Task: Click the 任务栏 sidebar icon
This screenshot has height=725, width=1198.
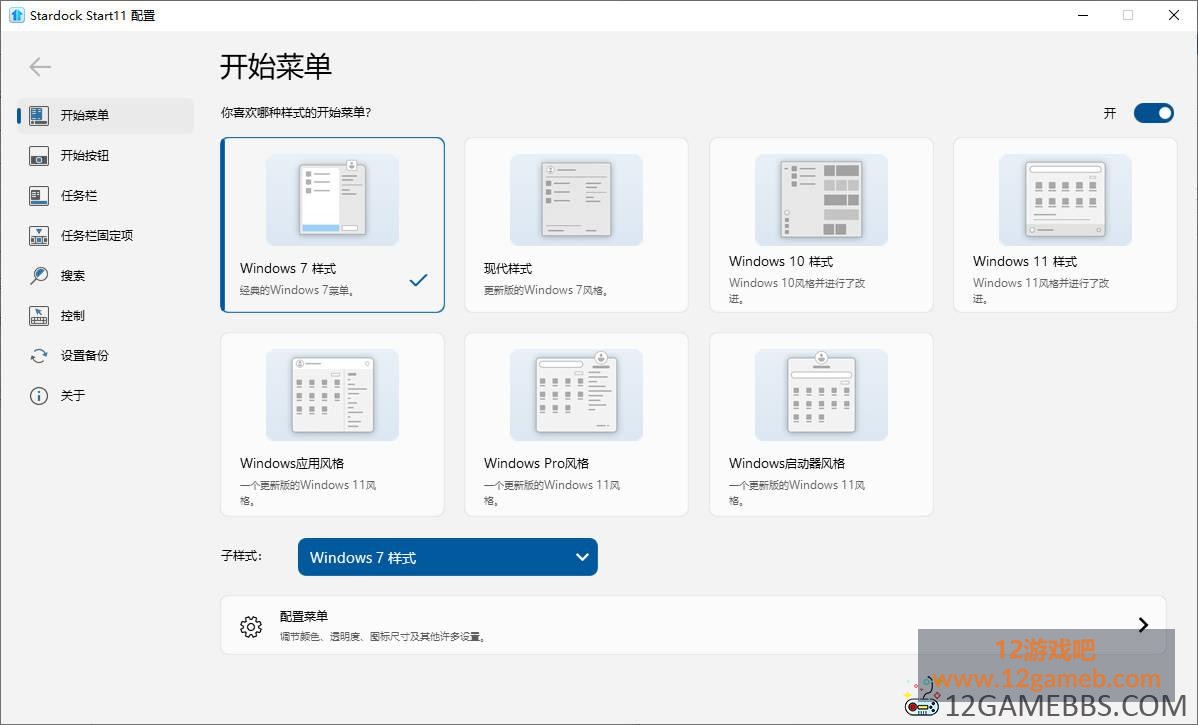Action: coord(39,196)
